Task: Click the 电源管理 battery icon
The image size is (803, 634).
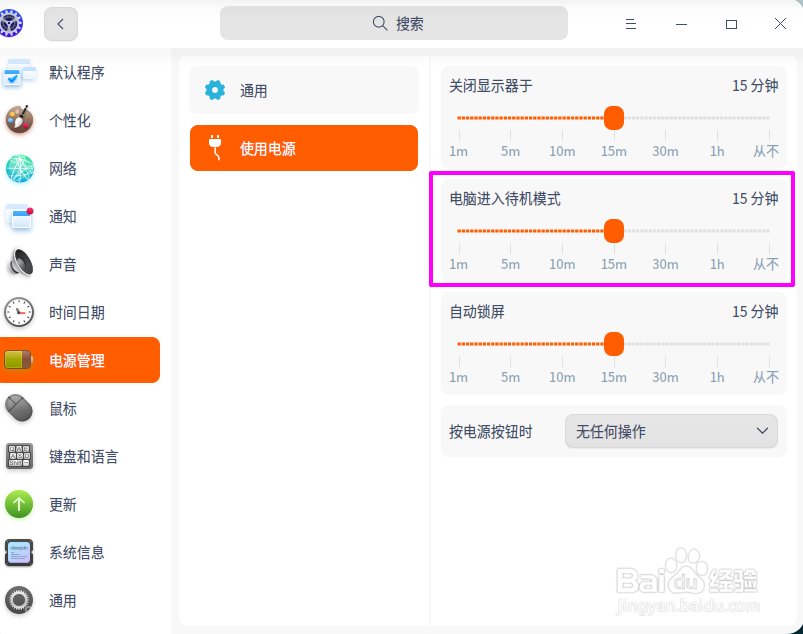Action: 18,360
